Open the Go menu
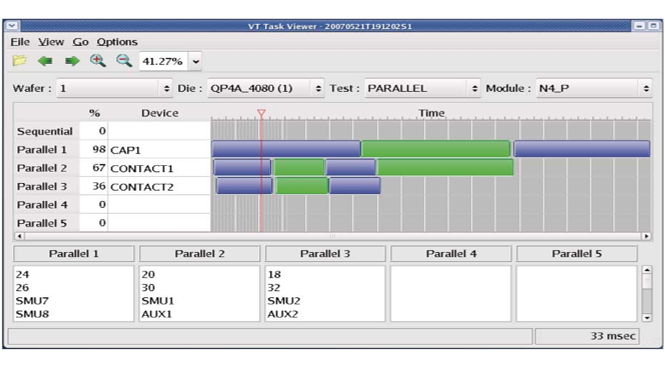Viewport: 665px width, 368px height. tap(80, 42)
